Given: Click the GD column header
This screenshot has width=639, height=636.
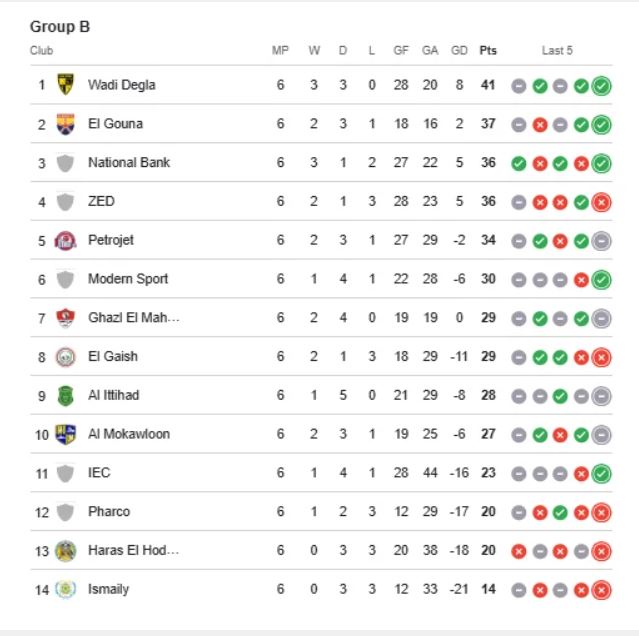Looking at the screenshot, I should click(x=459, y=51).
